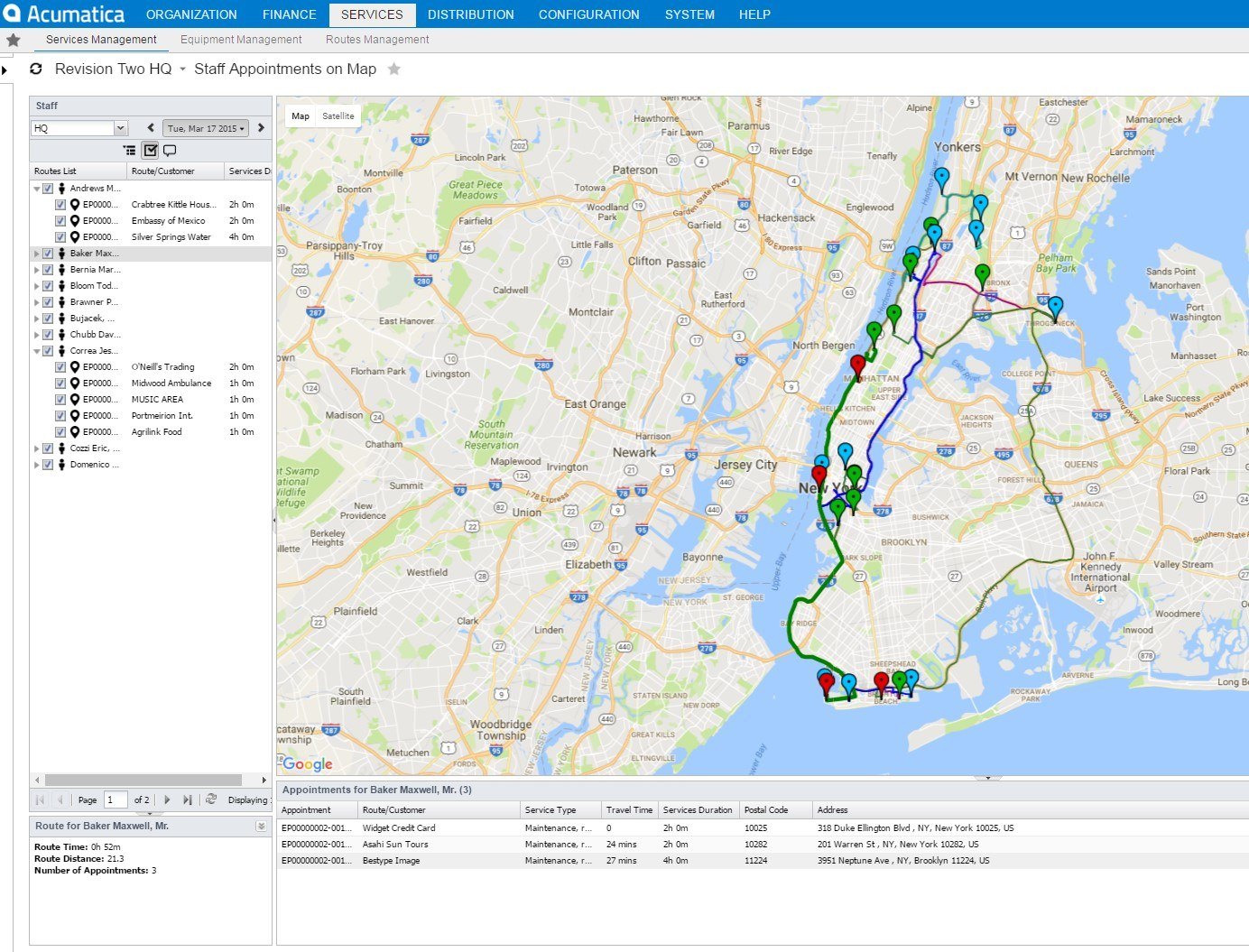Uncheck the Bloom Tod. staff checkbox
Image resolution: width=1249 pixels, height=952 pixels.
point(49,286)
